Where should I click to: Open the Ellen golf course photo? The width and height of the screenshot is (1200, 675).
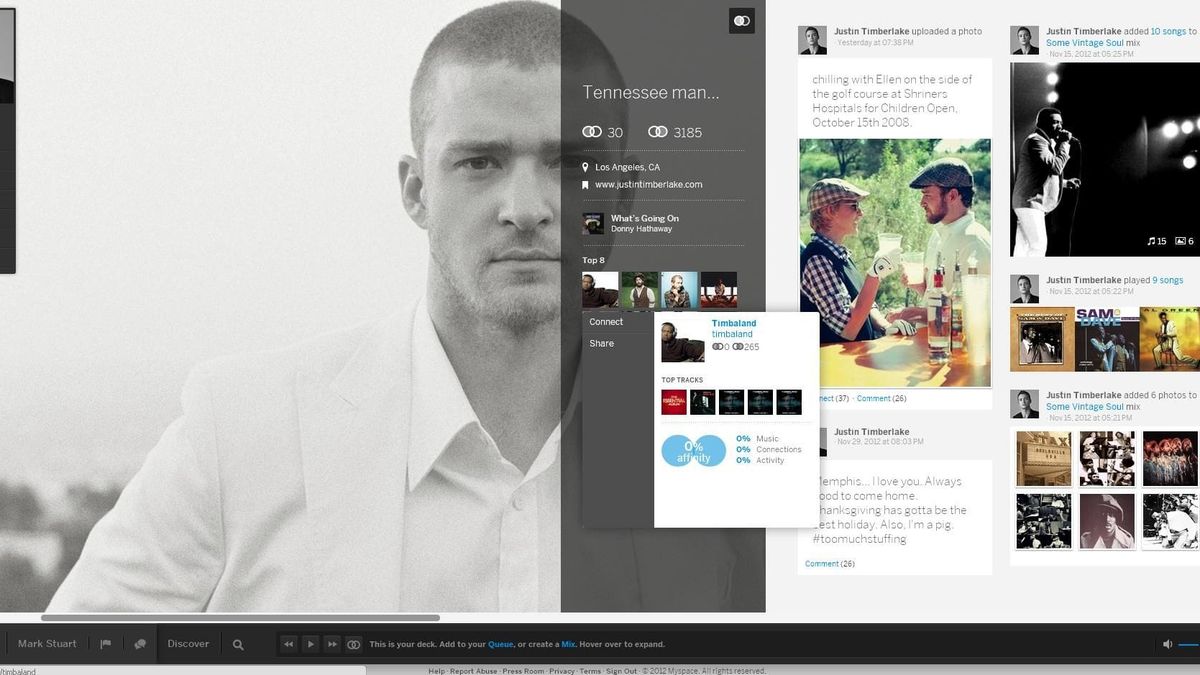click(895, 263)
